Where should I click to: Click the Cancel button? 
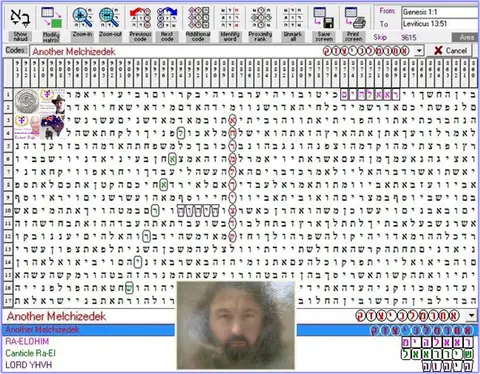click(450, 51)
